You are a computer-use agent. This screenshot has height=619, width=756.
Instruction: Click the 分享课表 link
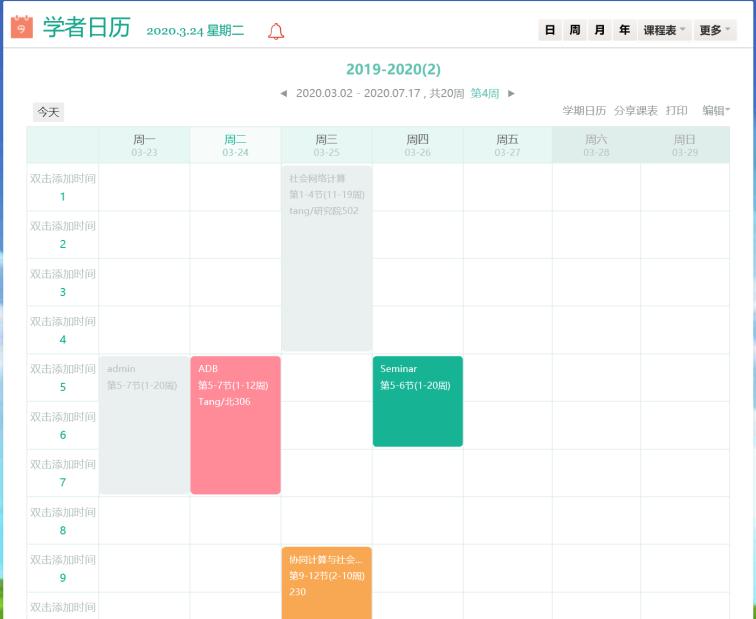click(x=636, y=111)
